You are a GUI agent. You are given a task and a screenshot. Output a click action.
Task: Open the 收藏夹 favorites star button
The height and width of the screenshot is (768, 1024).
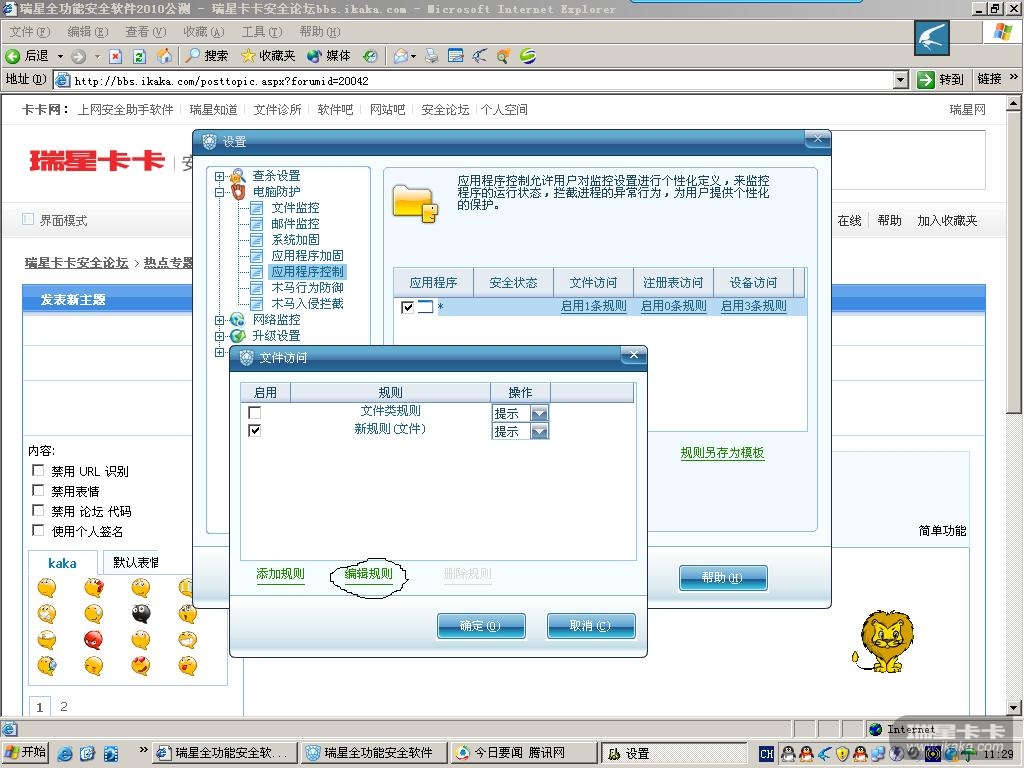(268, 56)
